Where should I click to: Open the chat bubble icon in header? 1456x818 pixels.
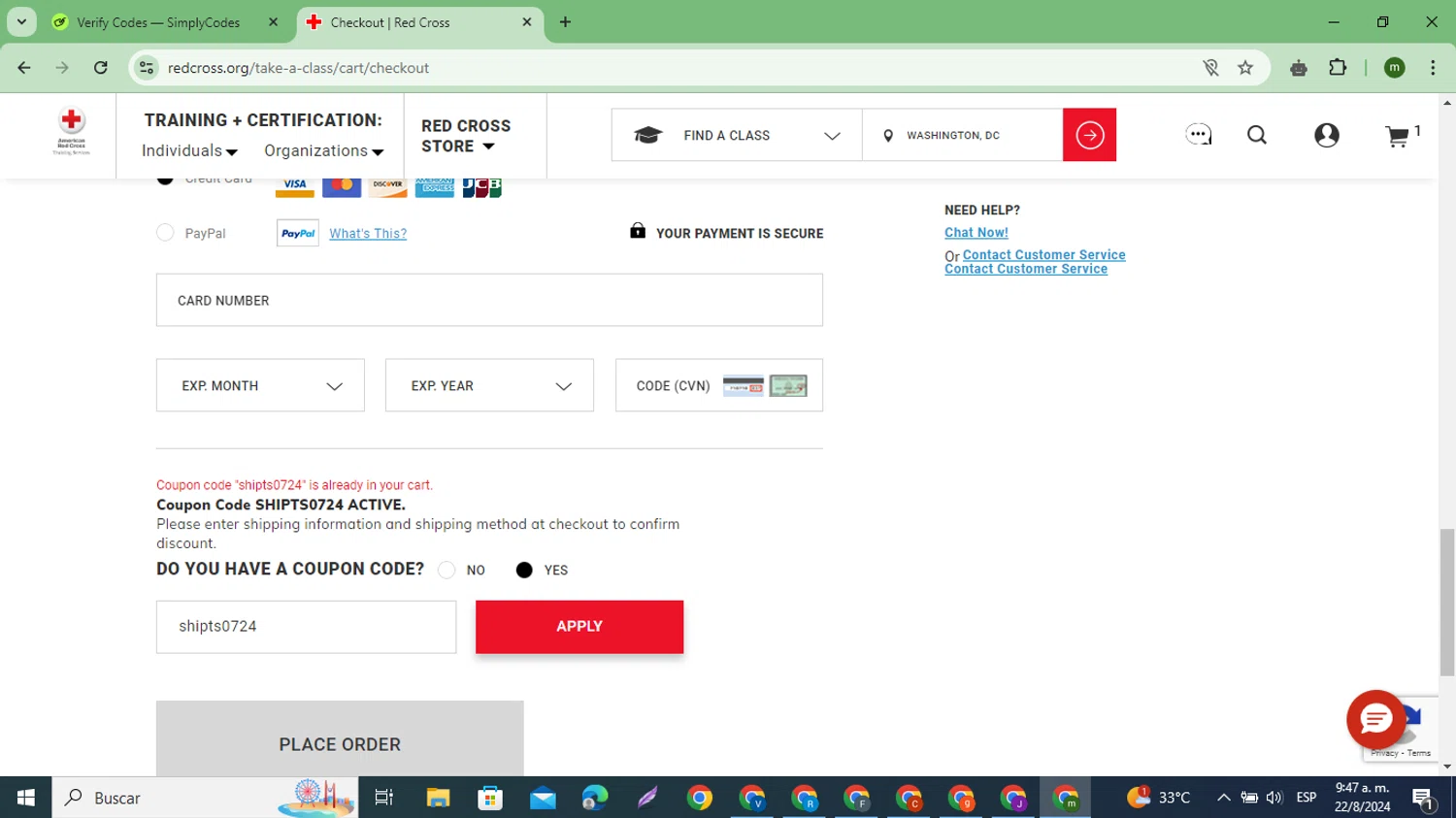pyautogui.click(x=1199, y=135)
